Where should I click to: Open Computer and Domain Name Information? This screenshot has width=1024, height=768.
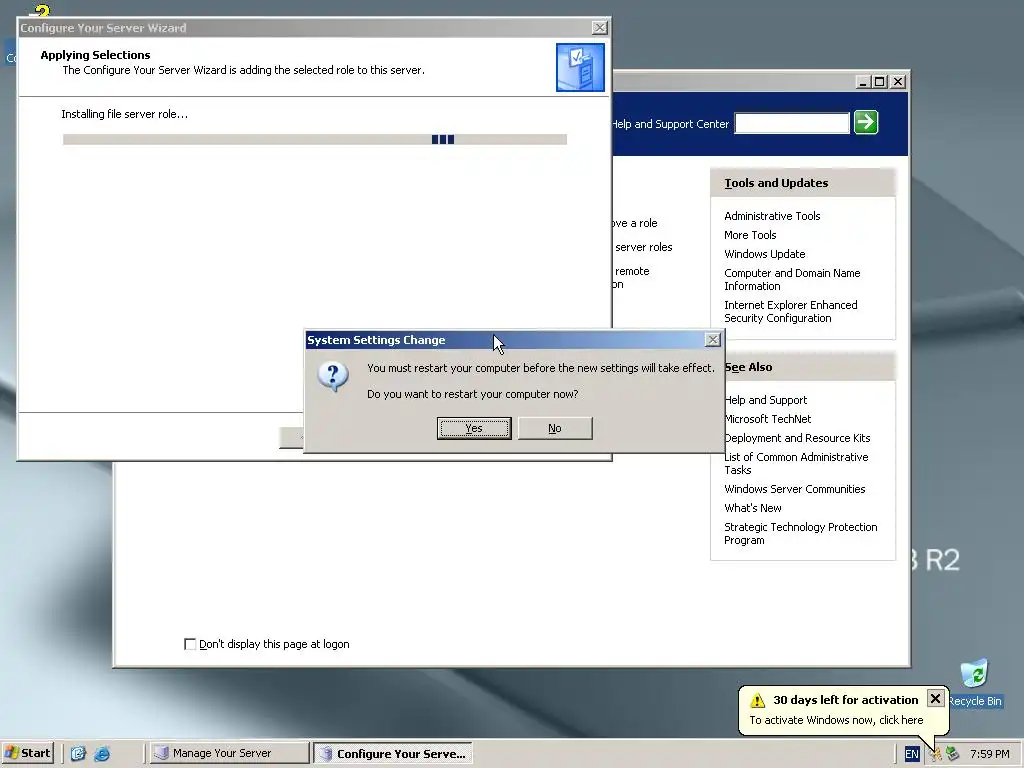[792, 280]
